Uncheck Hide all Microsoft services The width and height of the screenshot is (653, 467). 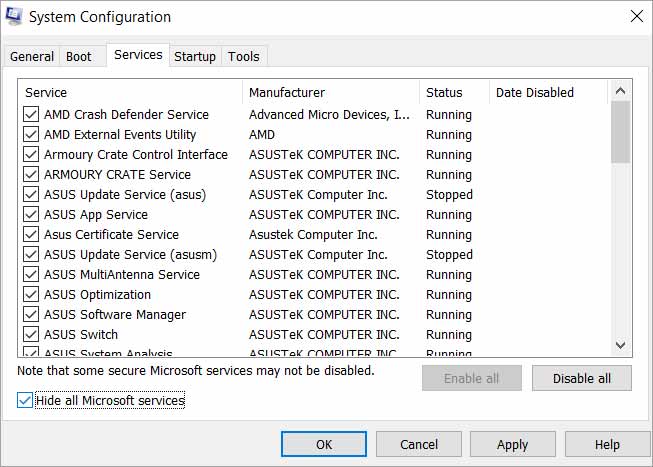pos(25,400)
